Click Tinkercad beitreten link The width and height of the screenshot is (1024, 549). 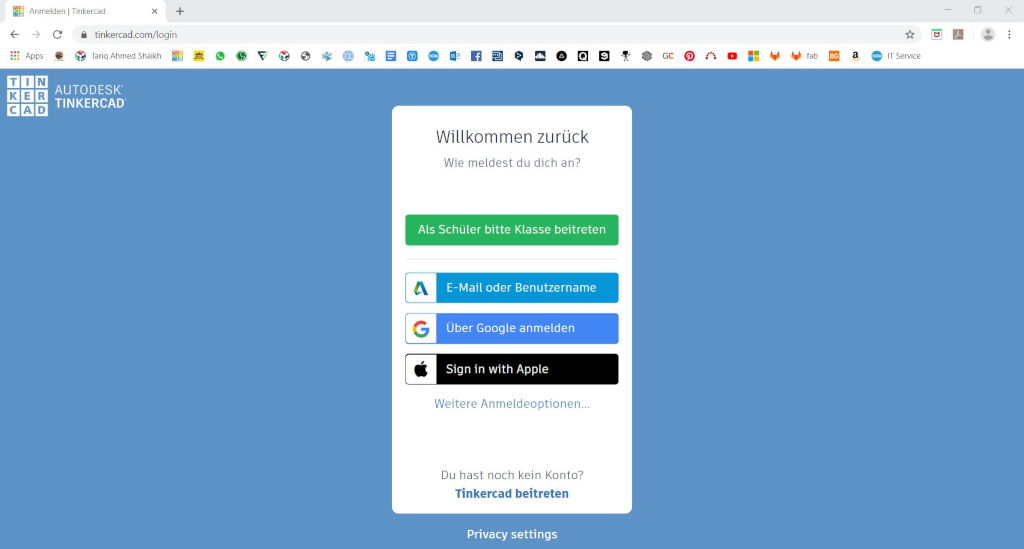[x=512, y=494]
